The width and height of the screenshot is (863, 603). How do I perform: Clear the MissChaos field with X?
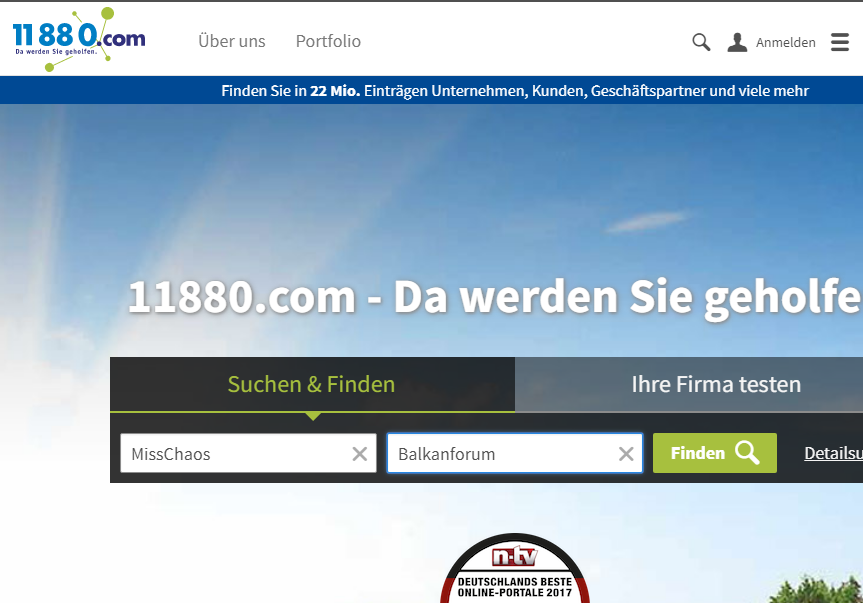pos(360,454)
